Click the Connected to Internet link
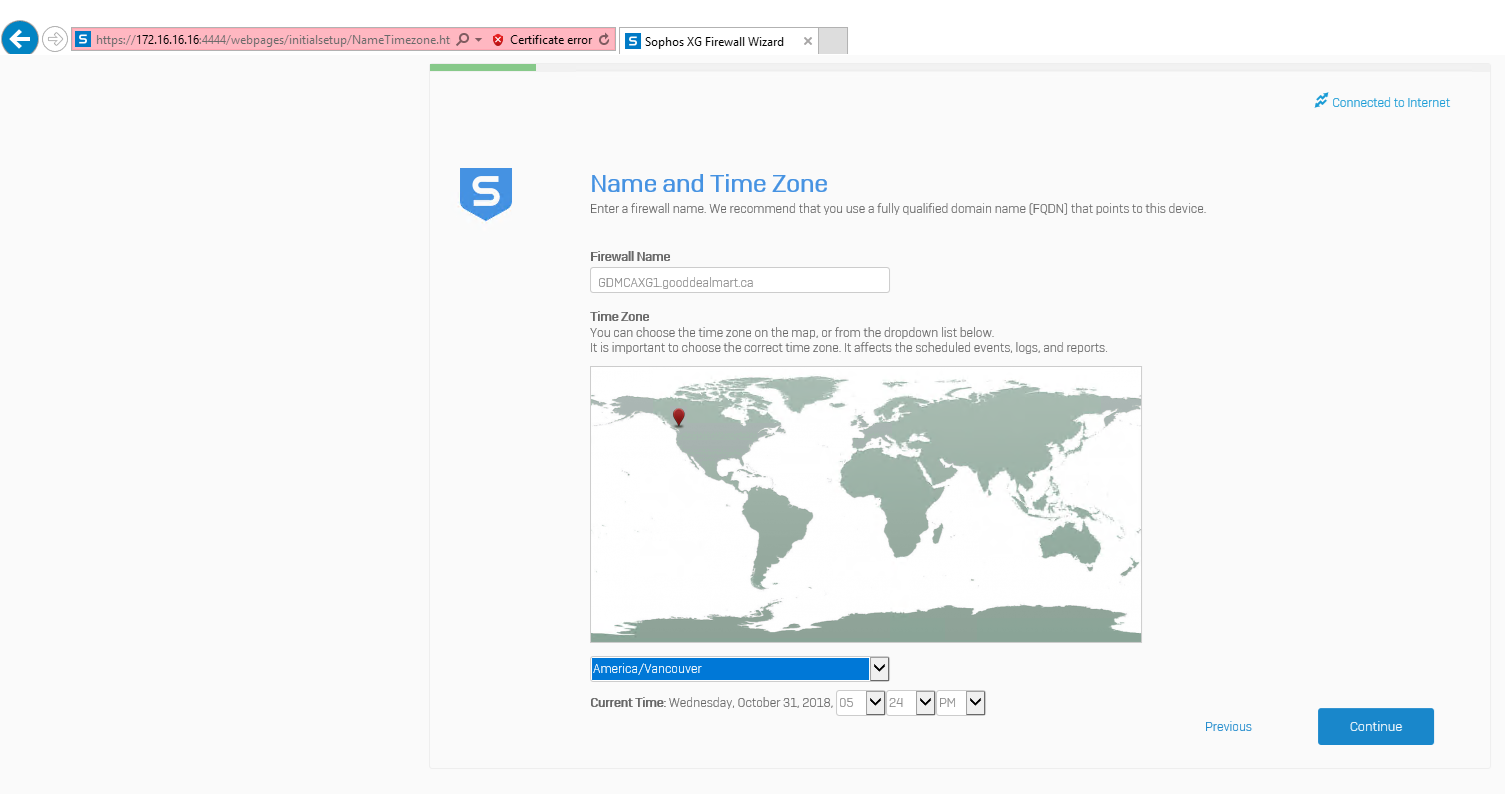Viewport: 1505px width, 794px height. (1390, 103)
